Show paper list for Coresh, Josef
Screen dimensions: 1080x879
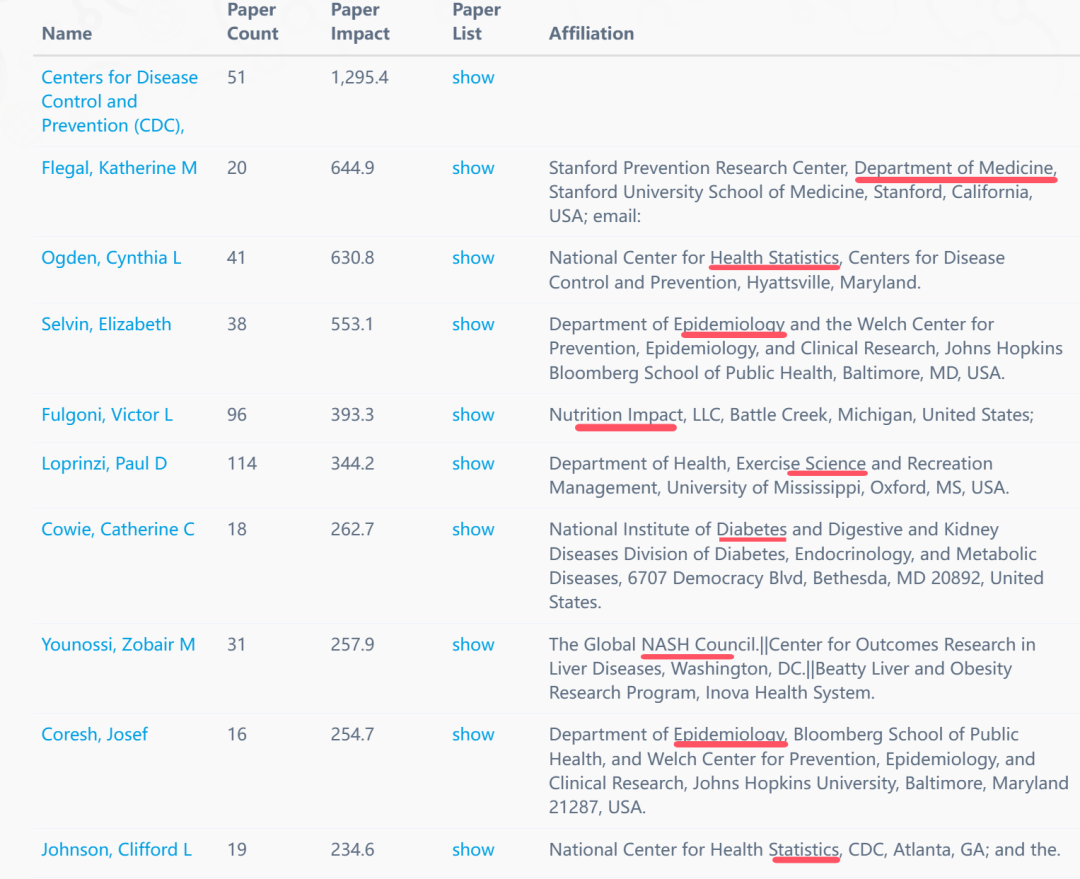pos(473,734)
